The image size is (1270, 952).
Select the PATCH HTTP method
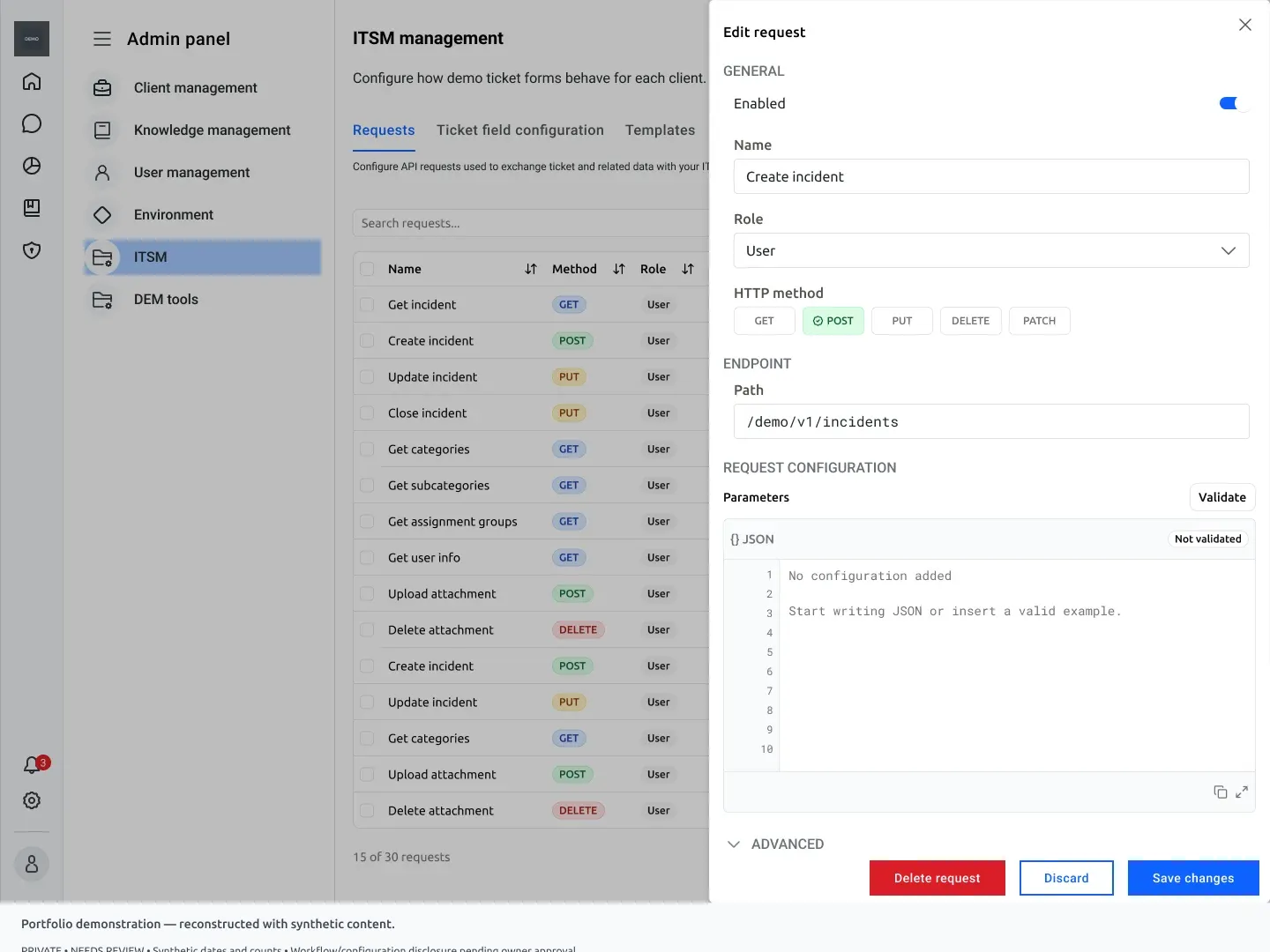[1039, 321]
